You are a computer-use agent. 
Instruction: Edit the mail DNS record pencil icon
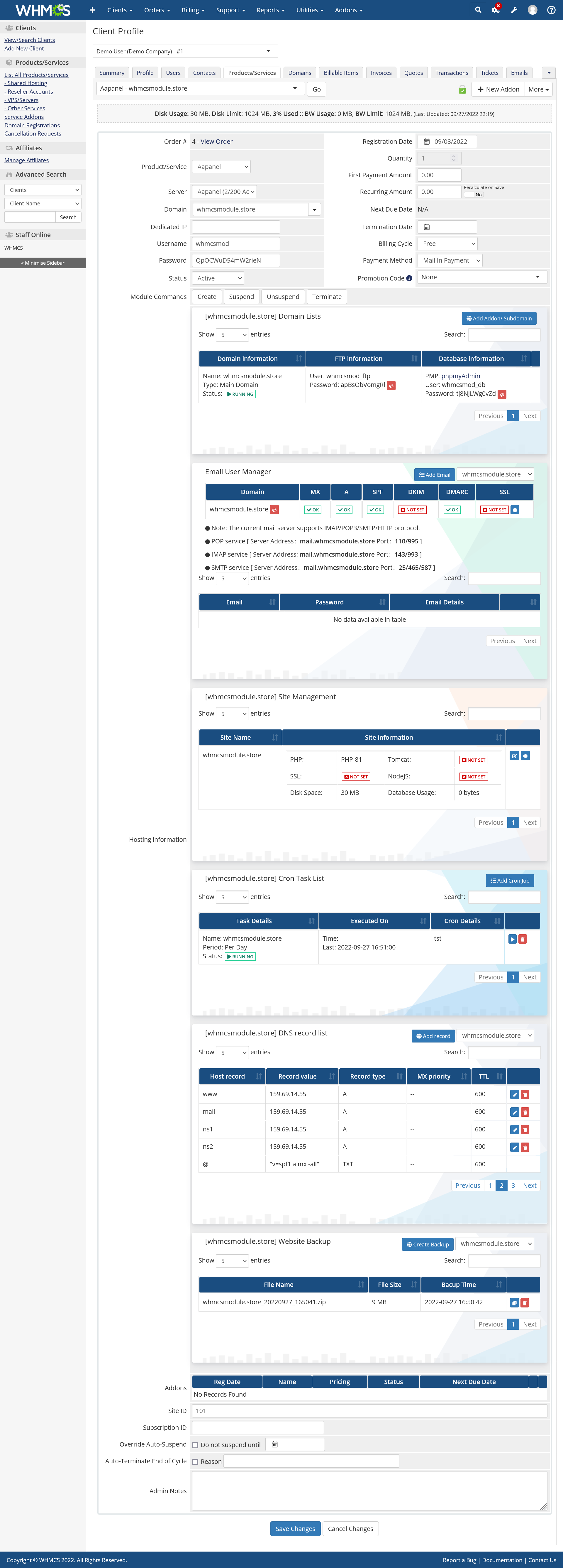(514, 1112)
